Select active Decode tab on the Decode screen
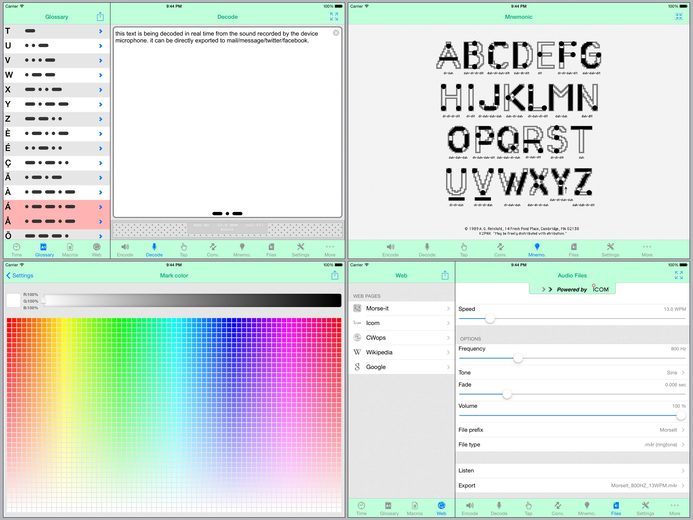693x520 pixels. pos(154,250)
